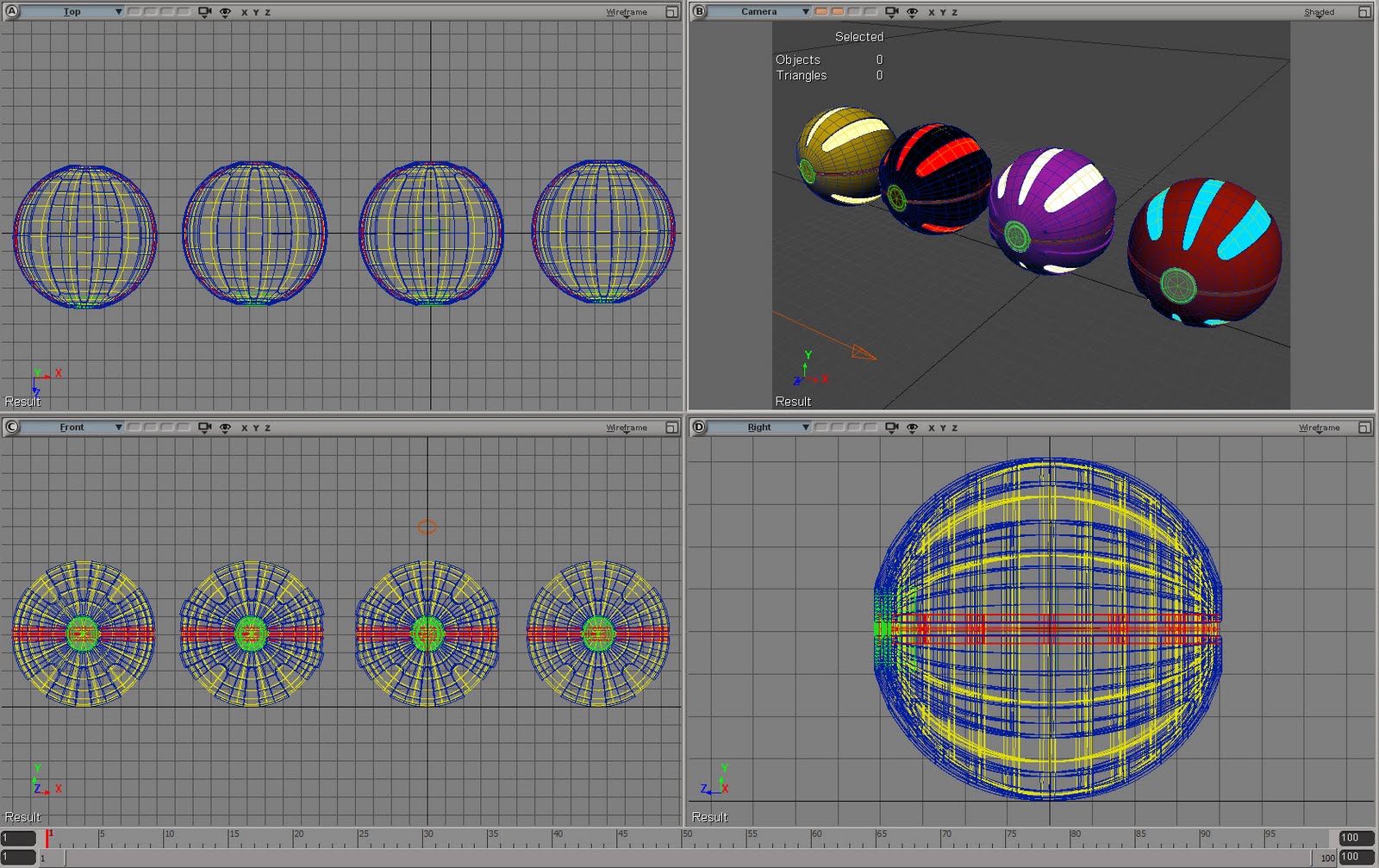The height and width of the screenshot is (868, 1379).
Task: Click the last memo camera slot in Right viewport
Action: [x=870, y=428]
